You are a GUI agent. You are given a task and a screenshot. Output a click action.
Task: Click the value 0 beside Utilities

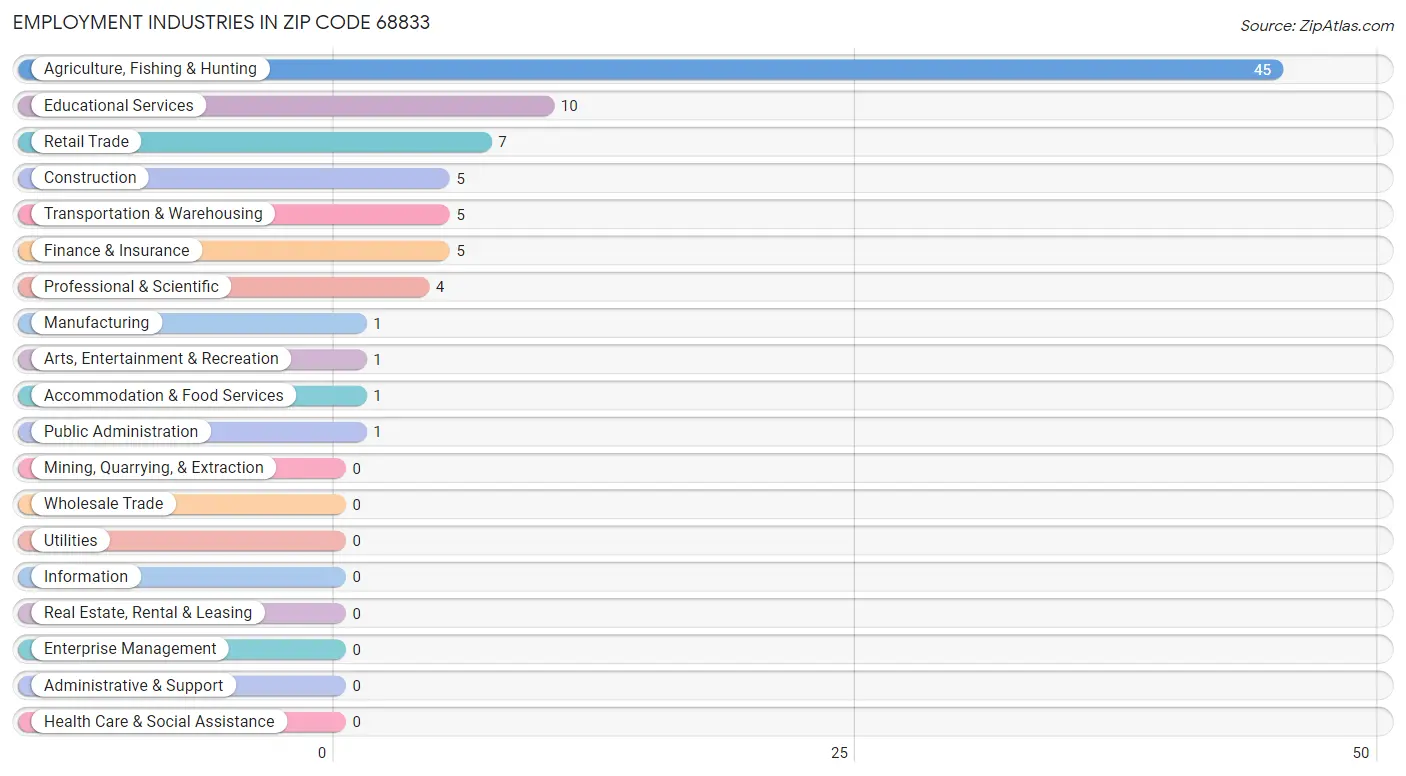pyautogui.click(x=356, y=541)
